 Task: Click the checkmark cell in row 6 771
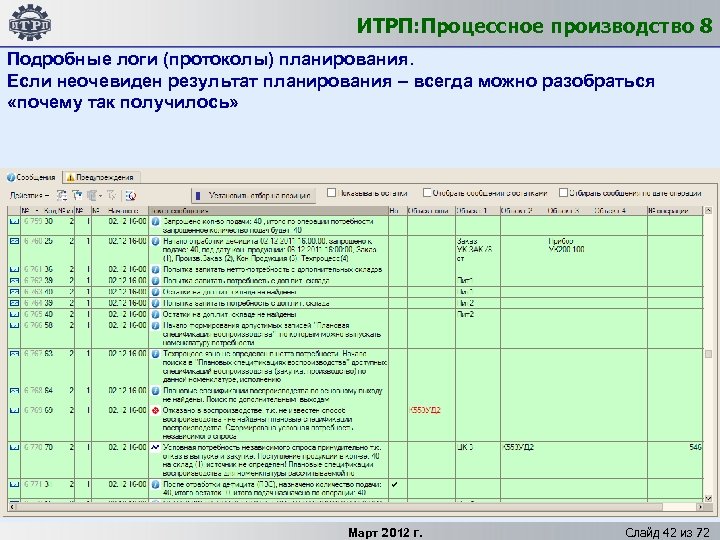[x=394, y=484]
